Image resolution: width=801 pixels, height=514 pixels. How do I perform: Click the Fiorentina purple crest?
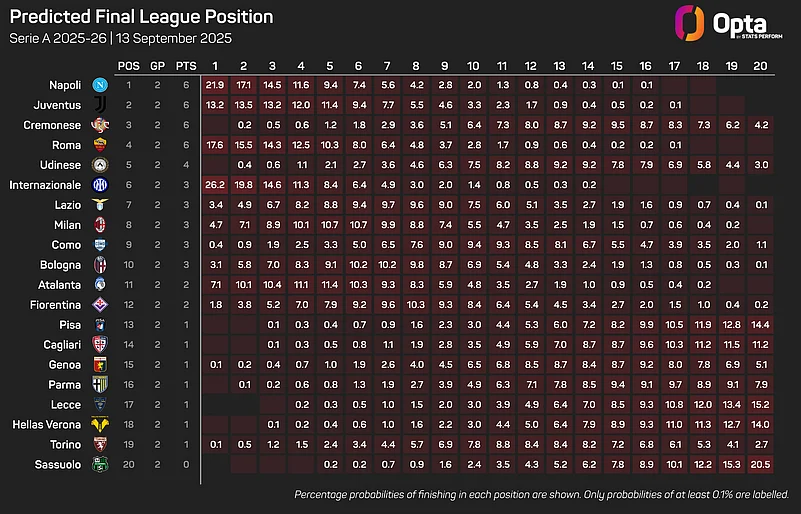click(100, 305)
